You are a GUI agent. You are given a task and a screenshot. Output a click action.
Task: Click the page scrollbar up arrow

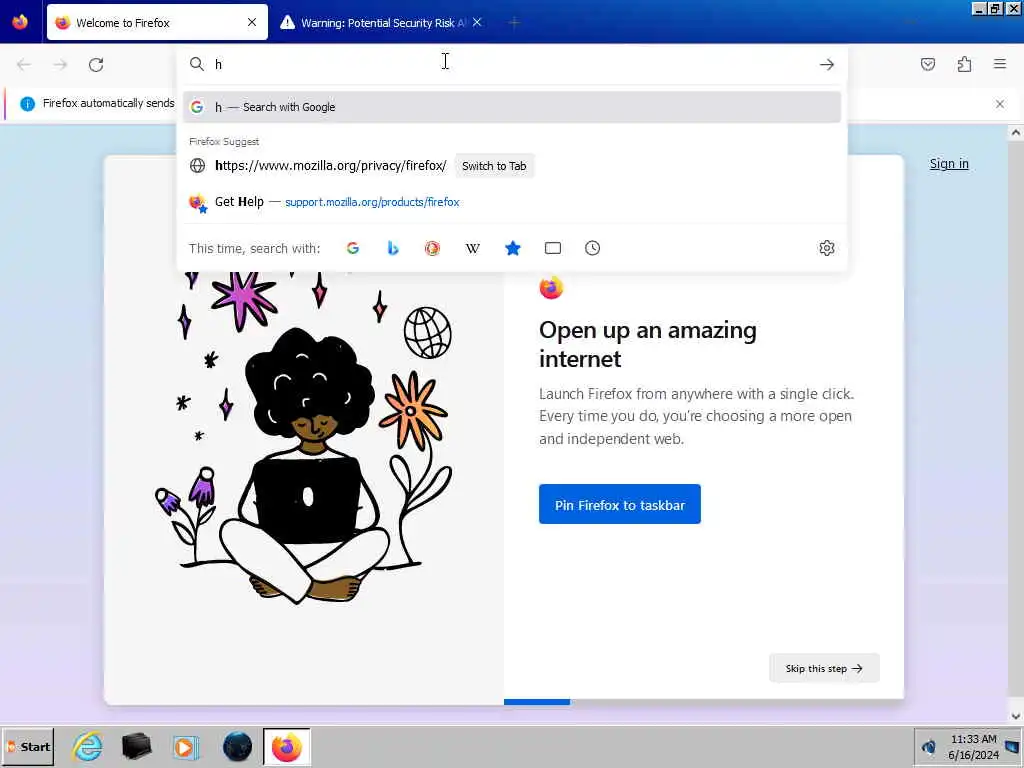click(1016, 133)
